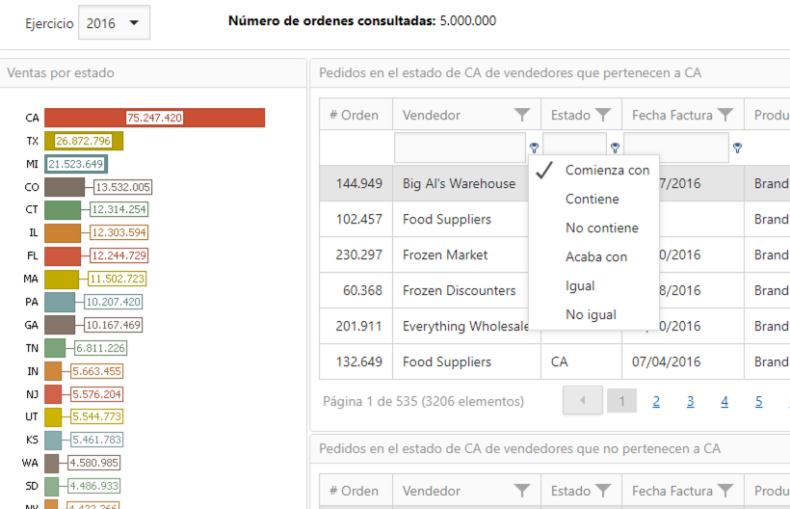Click the MI sales bar
The height and width of the screenshot is (509, 790).
point(76,164)
